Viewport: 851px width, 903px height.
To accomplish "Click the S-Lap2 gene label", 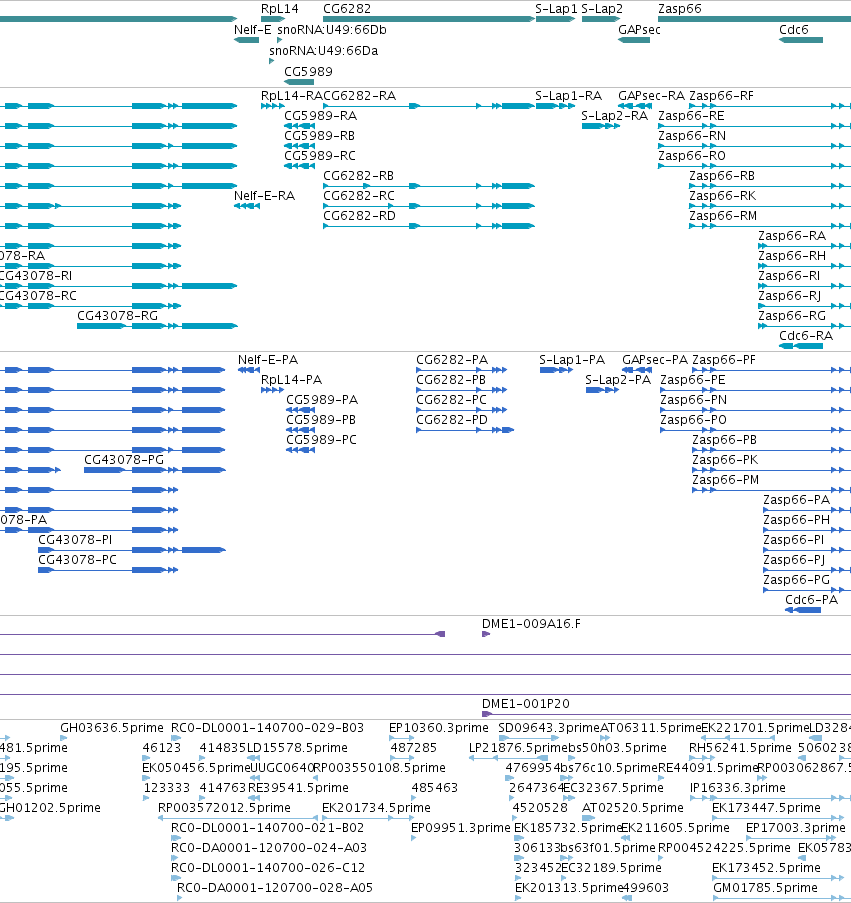I will [x=602, y=9].
